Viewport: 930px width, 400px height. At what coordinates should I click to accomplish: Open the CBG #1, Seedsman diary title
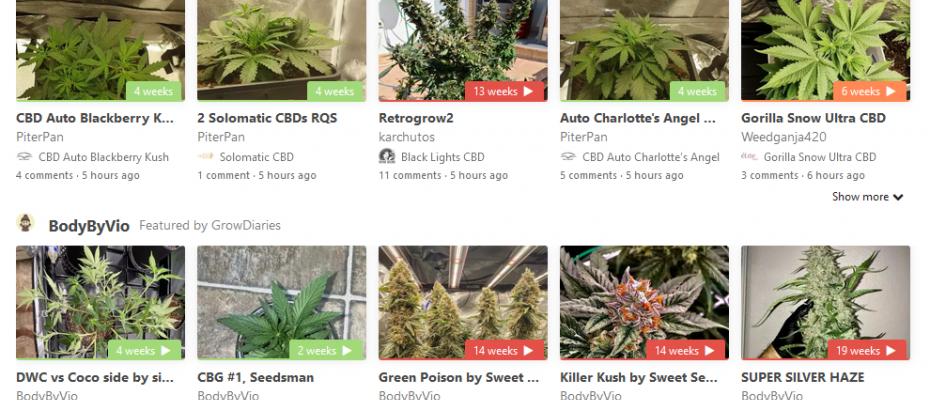pyautogui.click(x=256, y=377)
